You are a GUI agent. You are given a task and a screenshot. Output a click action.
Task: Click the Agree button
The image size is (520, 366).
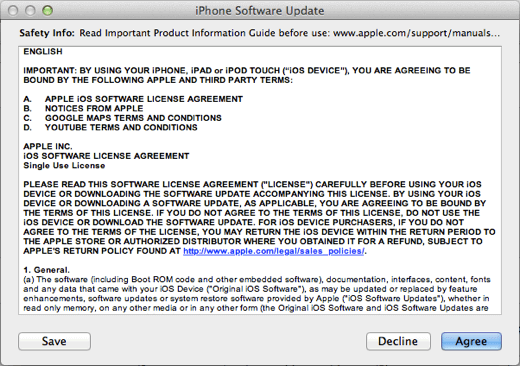pyautogui.click(x=471, y=341)
